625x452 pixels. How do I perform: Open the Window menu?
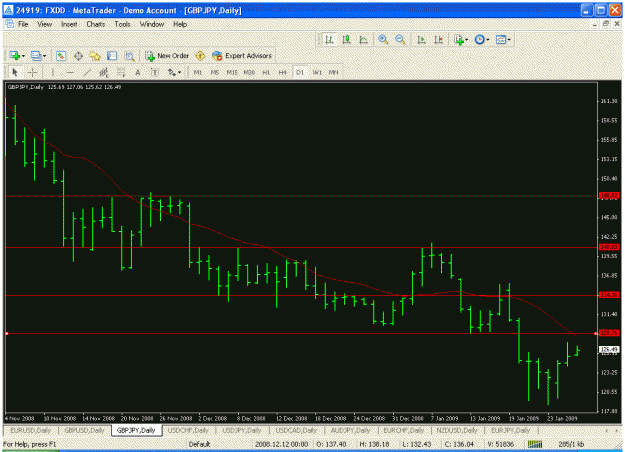(x=152, y=24)
